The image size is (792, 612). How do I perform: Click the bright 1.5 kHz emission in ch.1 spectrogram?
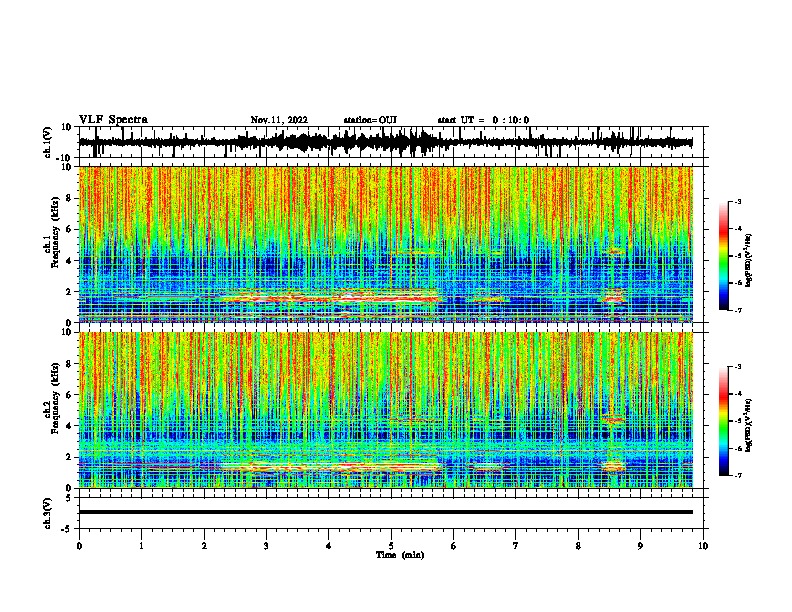pyautogui.click(x=331, y=297)
